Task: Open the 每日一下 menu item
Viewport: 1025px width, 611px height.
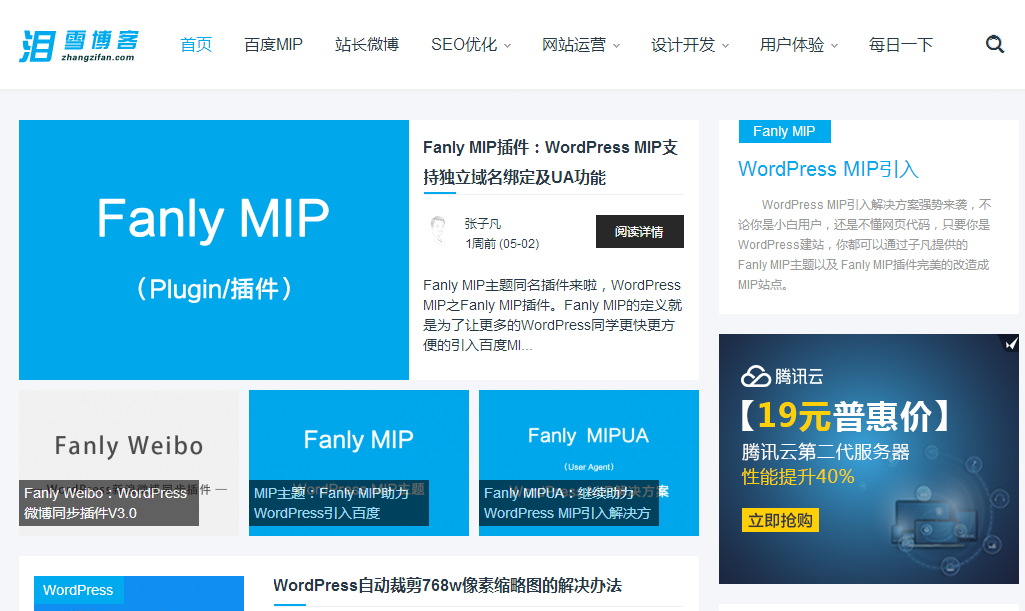Action: coord(901,44)
